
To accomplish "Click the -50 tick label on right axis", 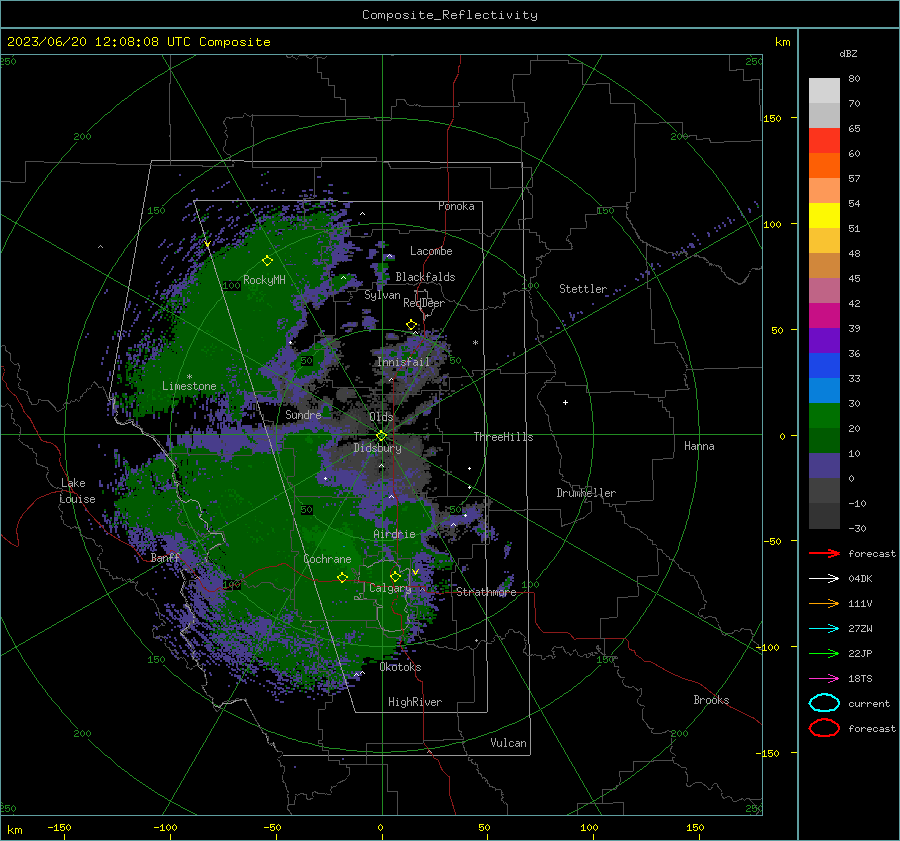I will [x=771, y=541].
